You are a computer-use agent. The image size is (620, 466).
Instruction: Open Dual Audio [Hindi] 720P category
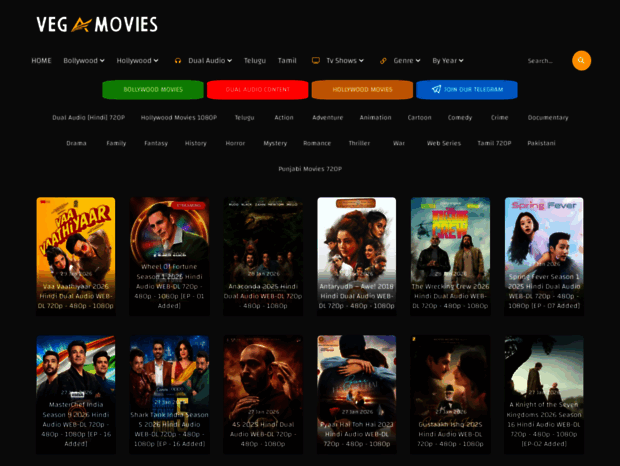[89, 117]
